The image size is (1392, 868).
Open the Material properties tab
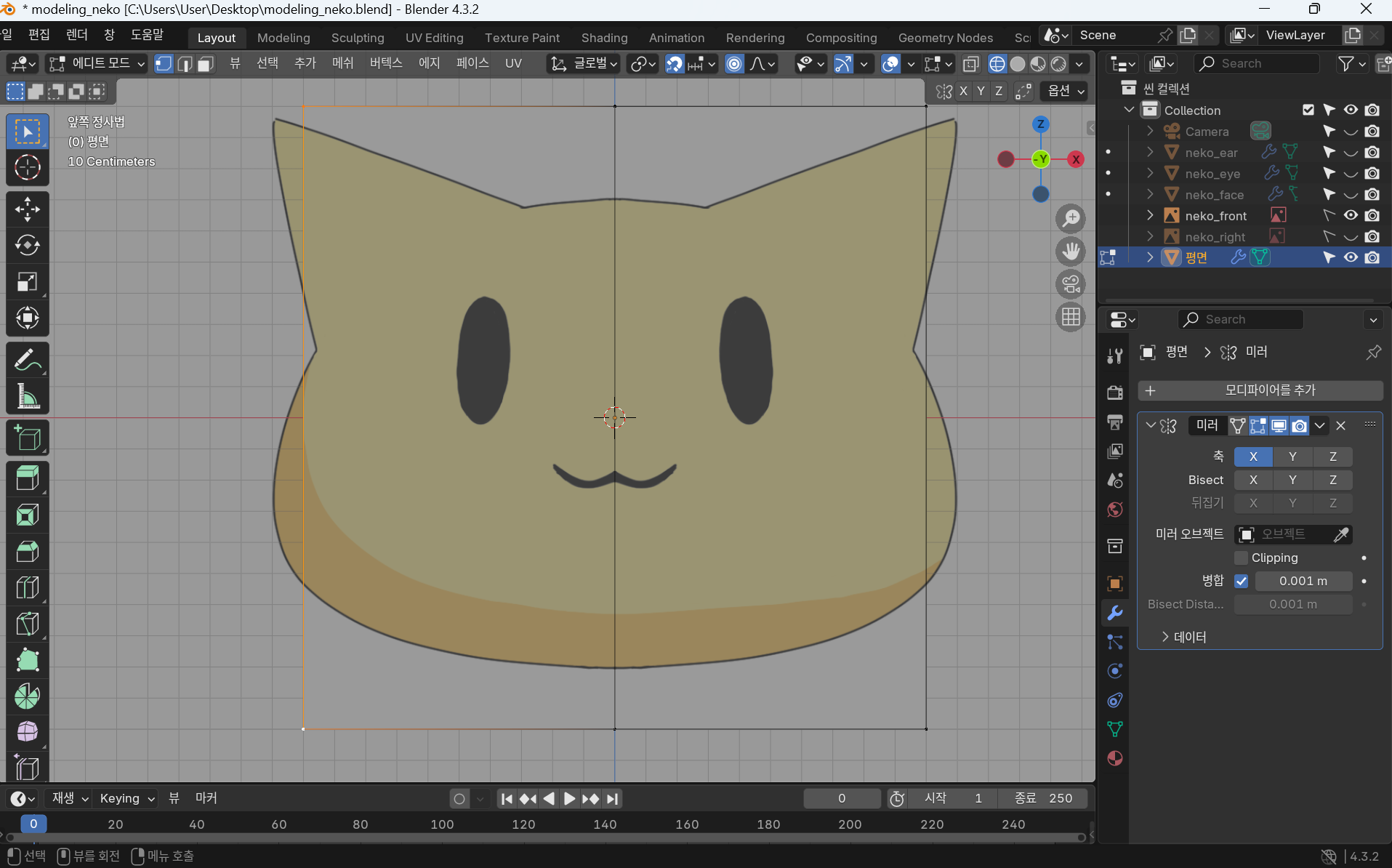click(1115, 758)
